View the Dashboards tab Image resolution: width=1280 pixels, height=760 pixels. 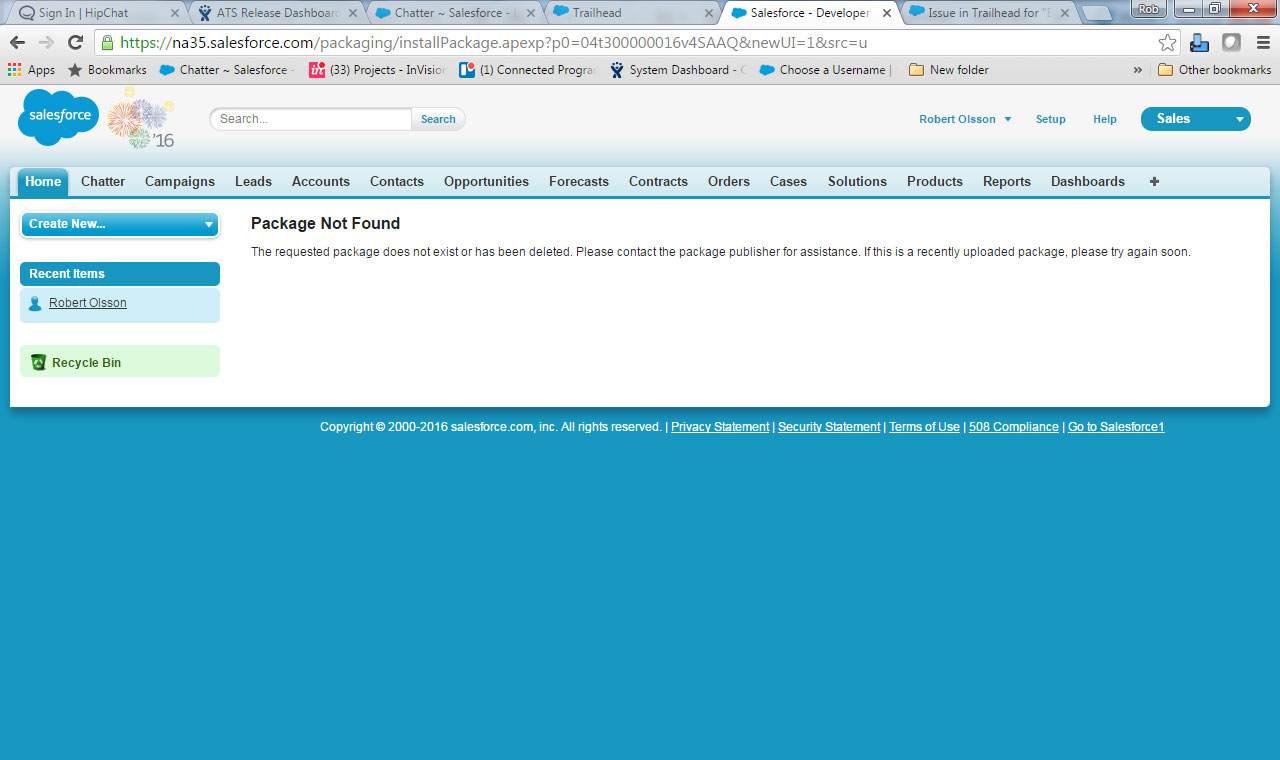1088,182
